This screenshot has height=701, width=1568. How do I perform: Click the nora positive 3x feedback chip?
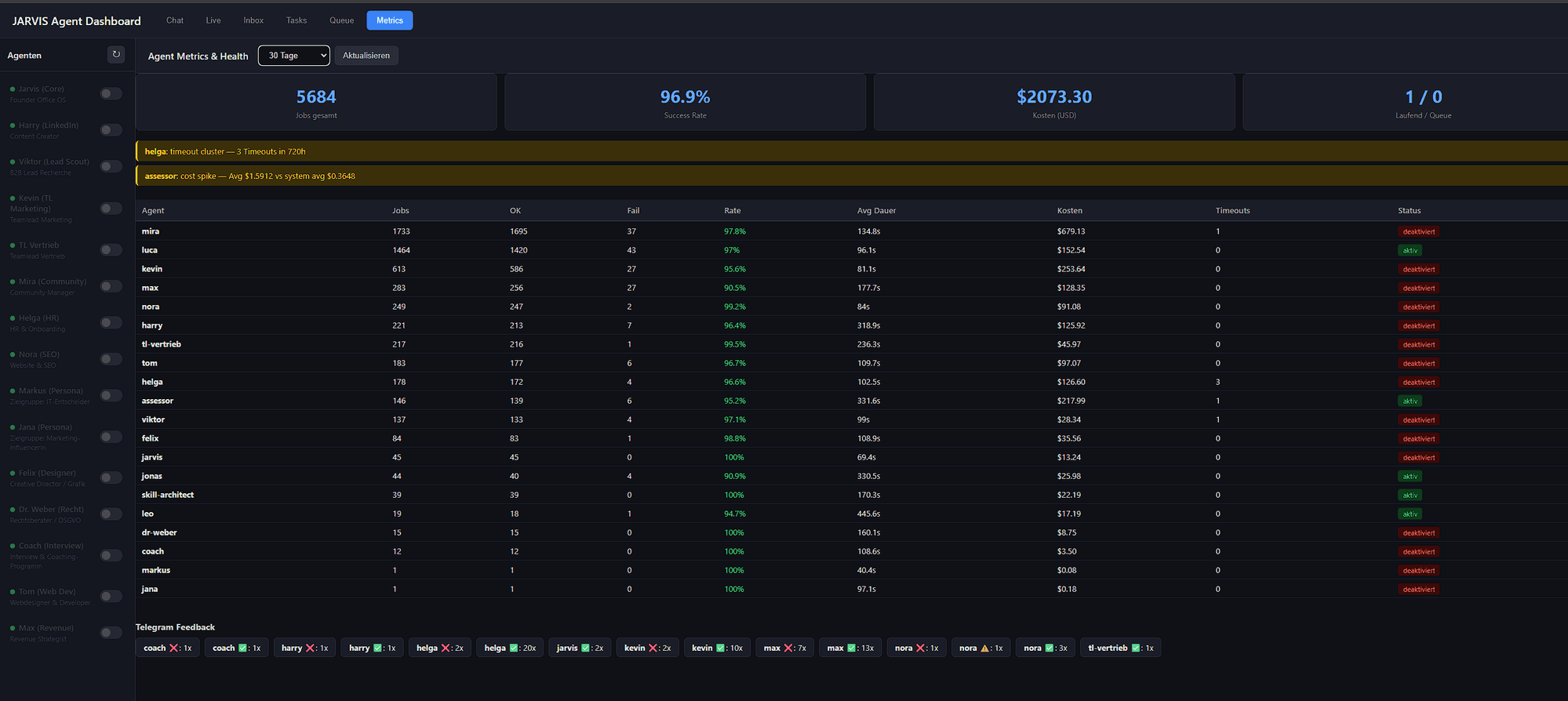pyautogui.click(x=1045, y=648)
